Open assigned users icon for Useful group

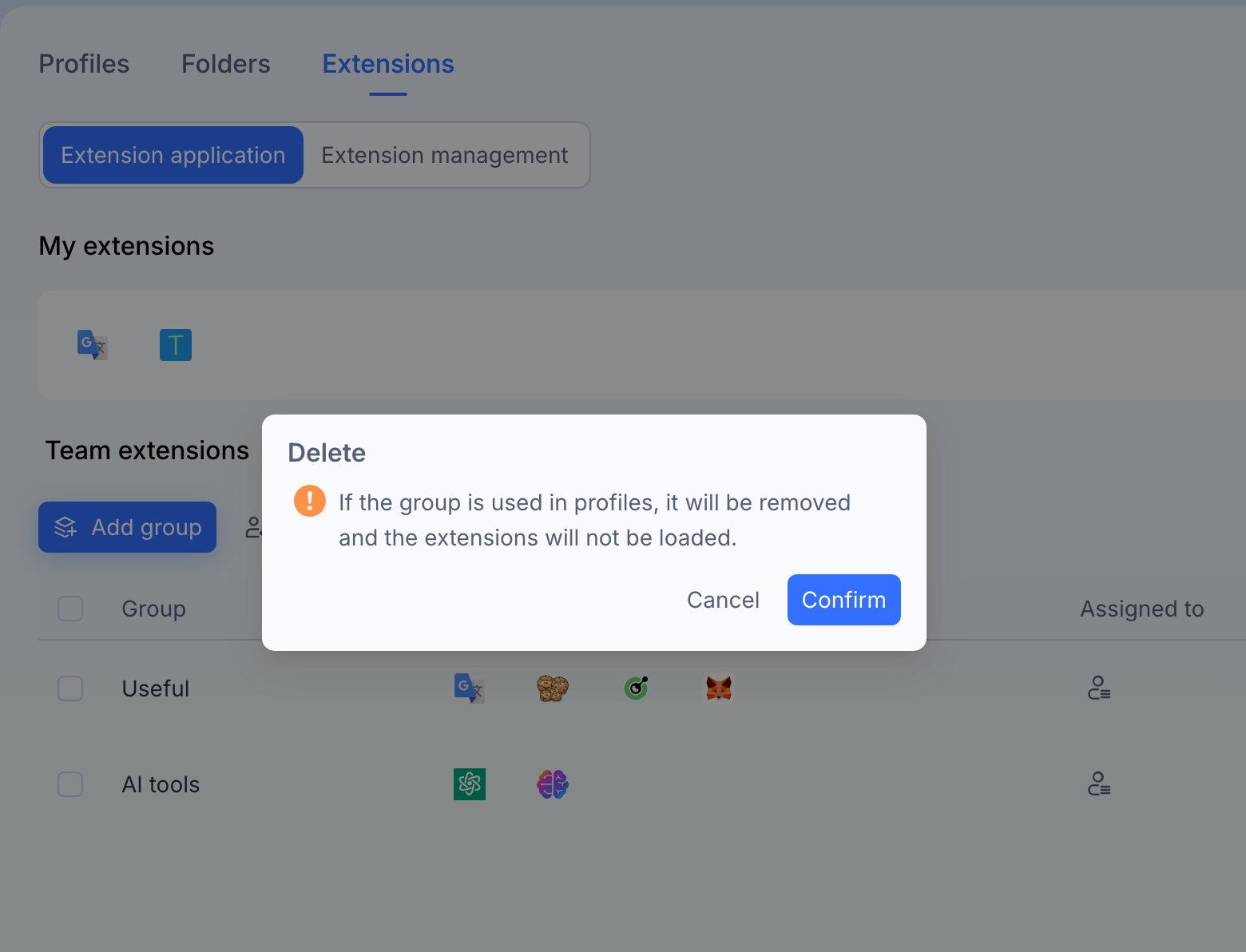(1099, 688)
